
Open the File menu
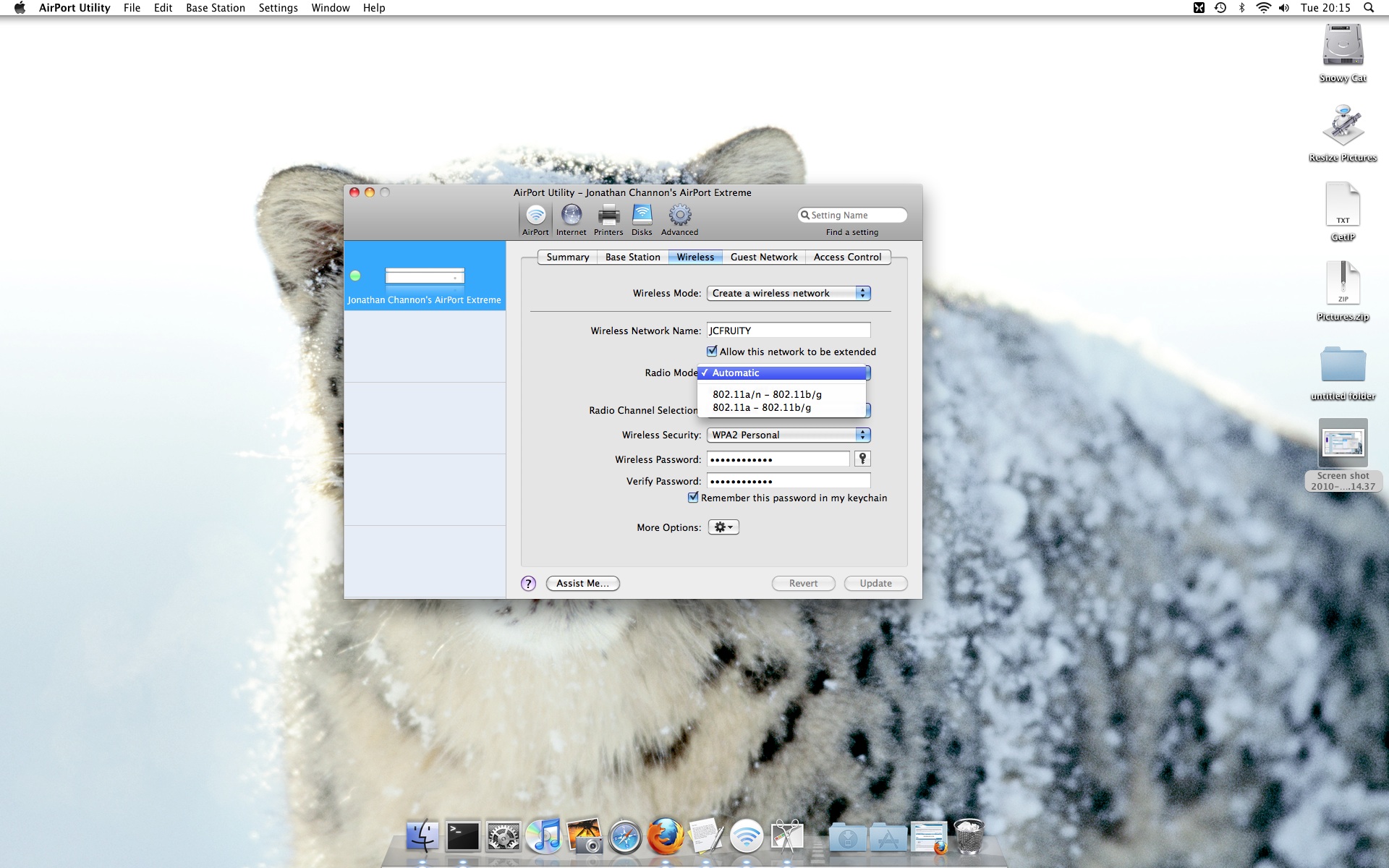pyautogui.click(x=132, y=8)
